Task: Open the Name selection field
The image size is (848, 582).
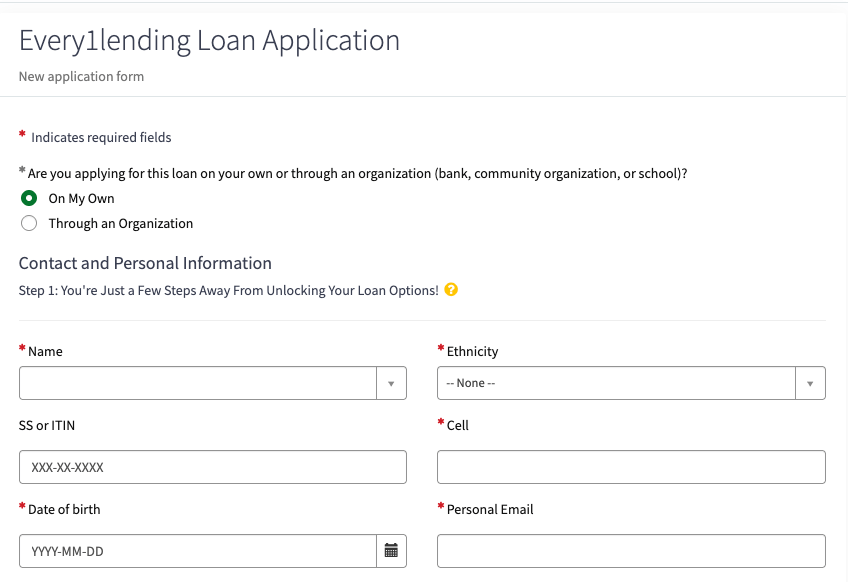Action: pos(200,383)
